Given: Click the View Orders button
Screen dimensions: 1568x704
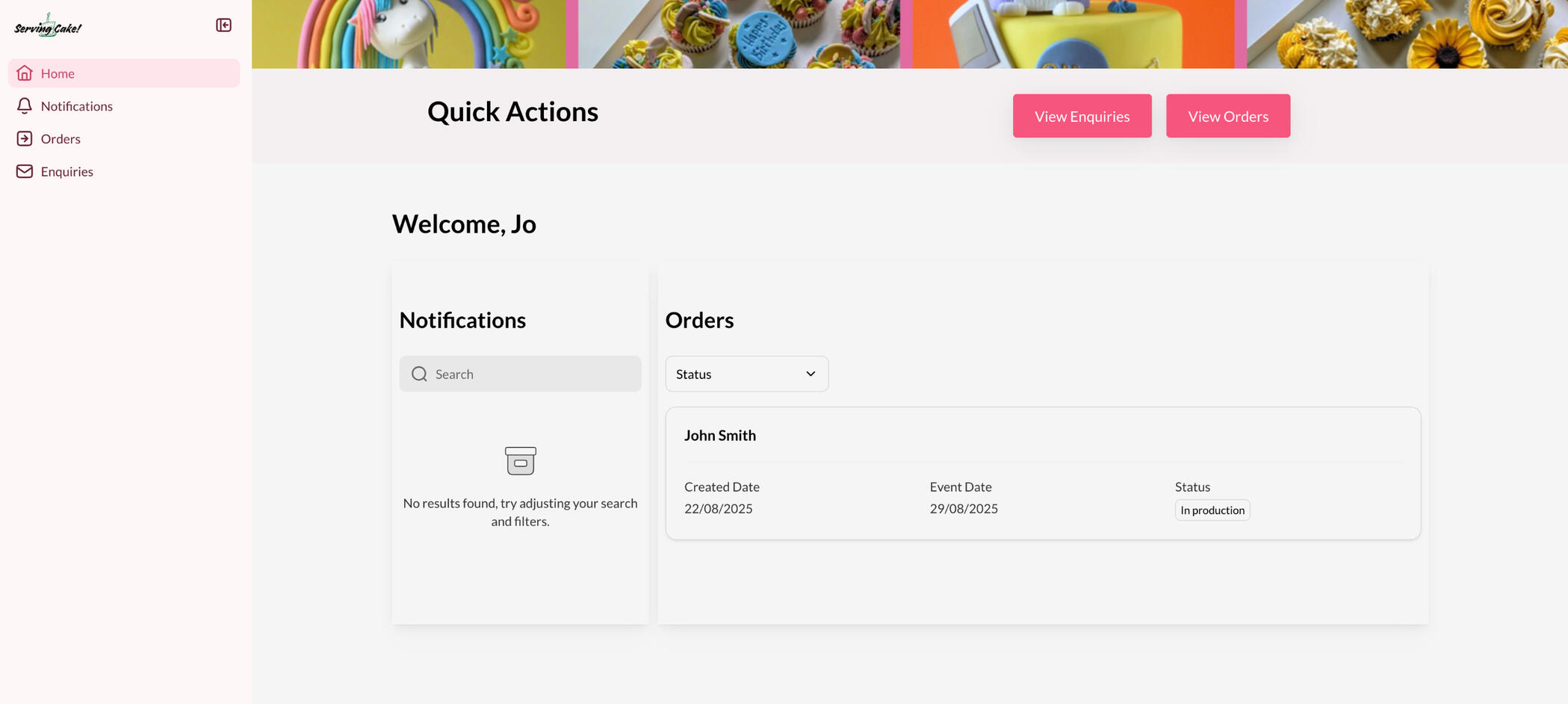Looking at the screenshot, I should [1227, 116].
